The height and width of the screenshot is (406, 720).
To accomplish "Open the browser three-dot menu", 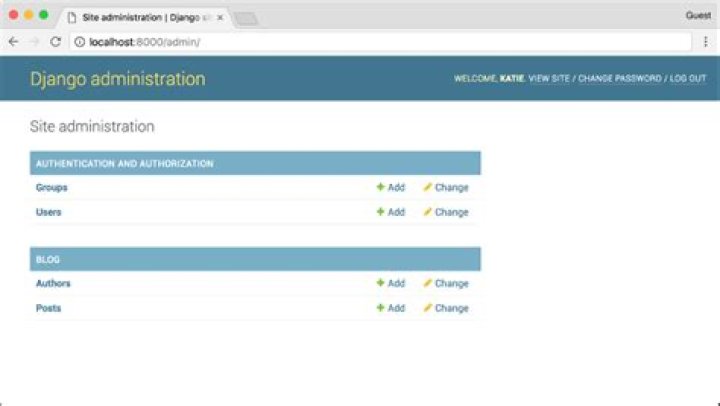I will [706, 42].
